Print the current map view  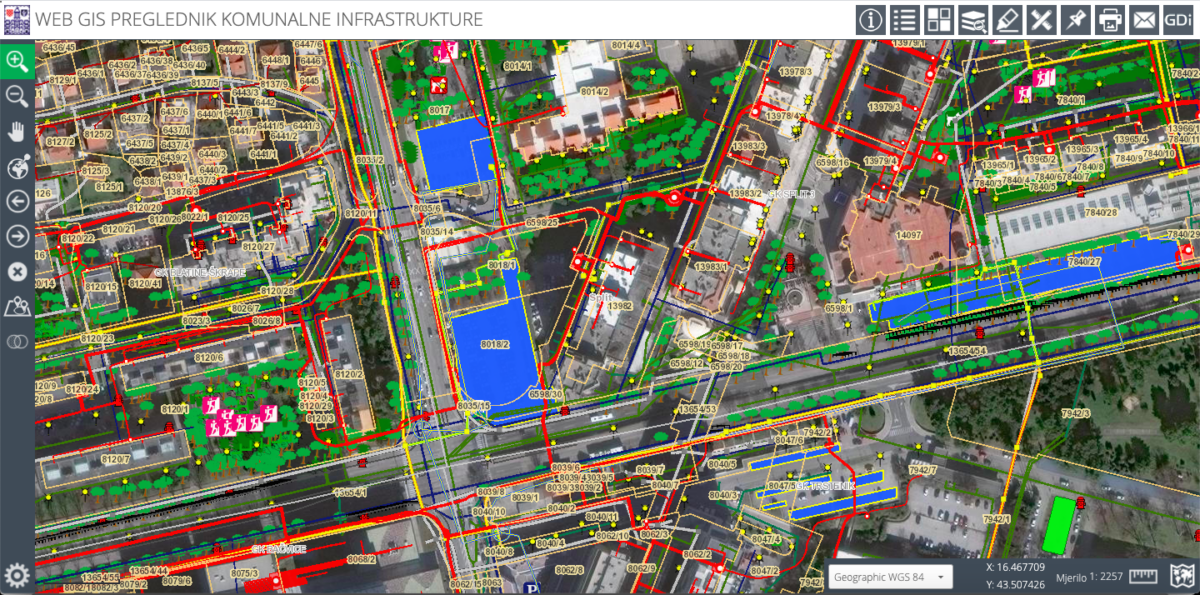(x=1110, y=20)
